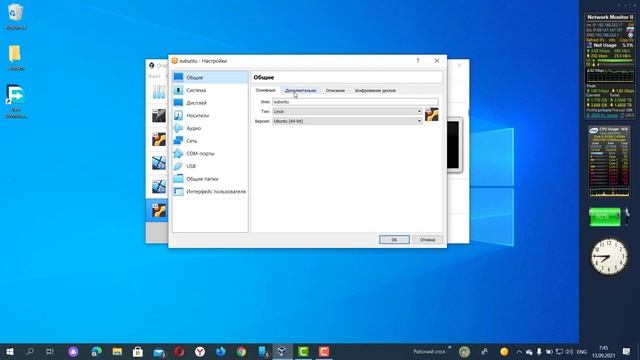Open File Explorer from the taskbar

coord(117,351)
